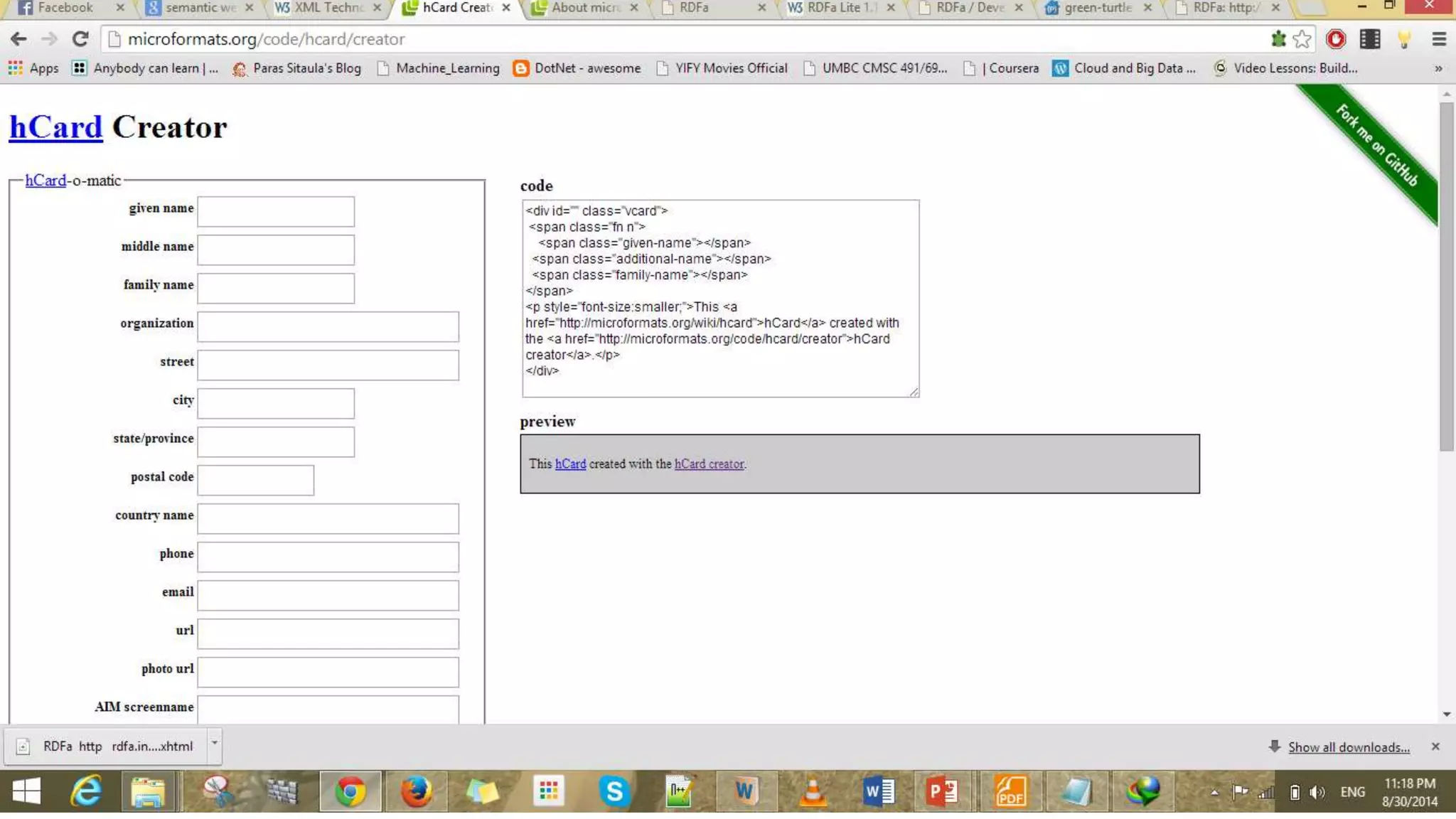Click Show all downloads link
1456x819 pixels.
[1348, 746]
